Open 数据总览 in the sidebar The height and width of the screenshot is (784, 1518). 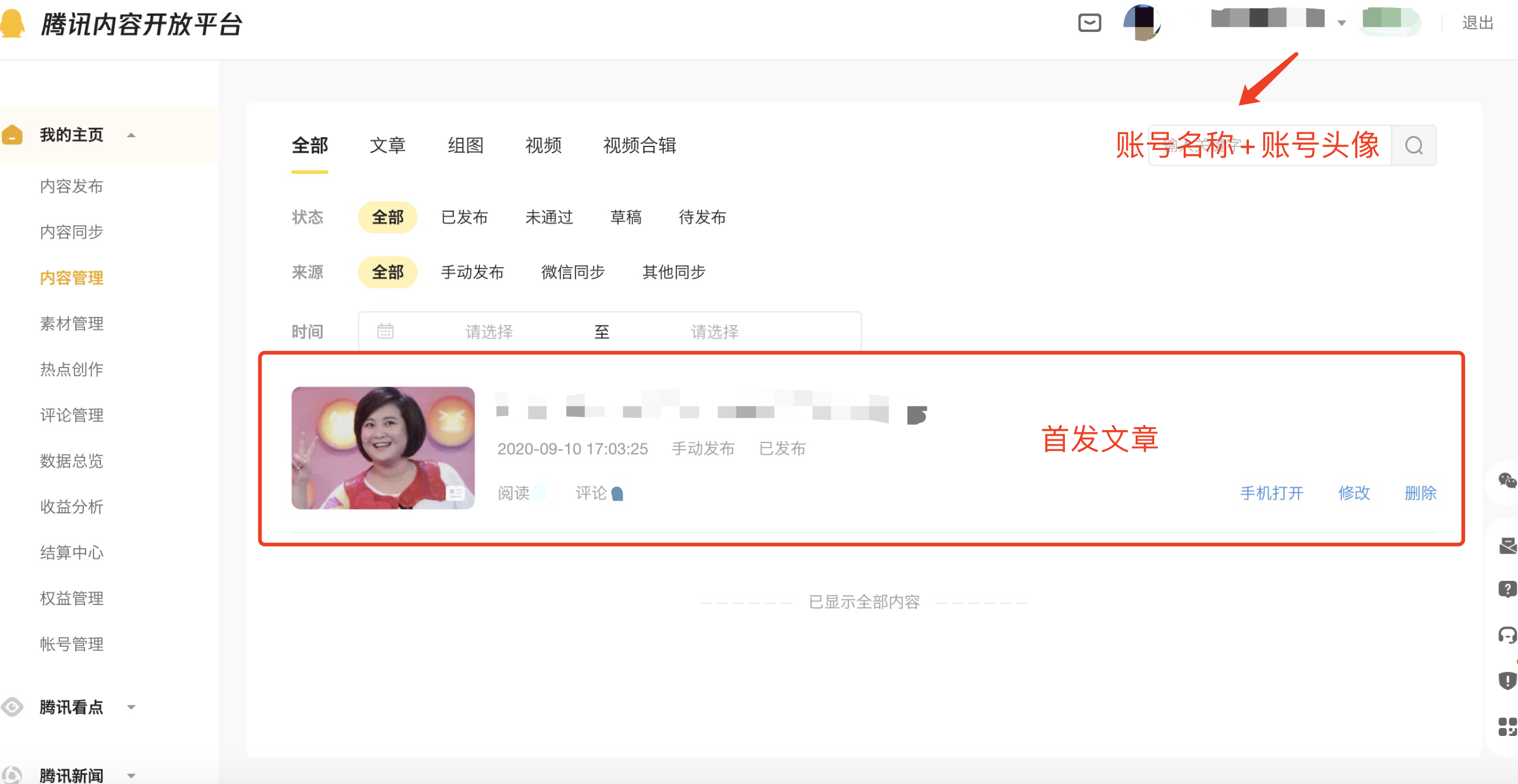[x=71, y=461]
